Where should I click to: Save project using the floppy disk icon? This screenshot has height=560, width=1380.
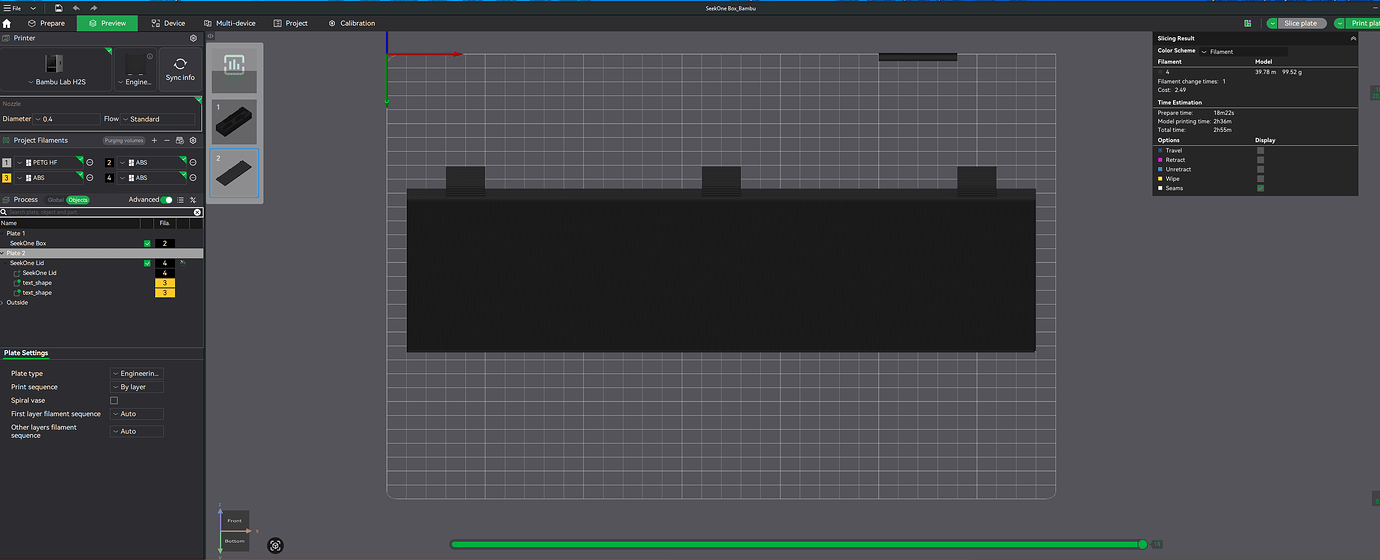59,7
